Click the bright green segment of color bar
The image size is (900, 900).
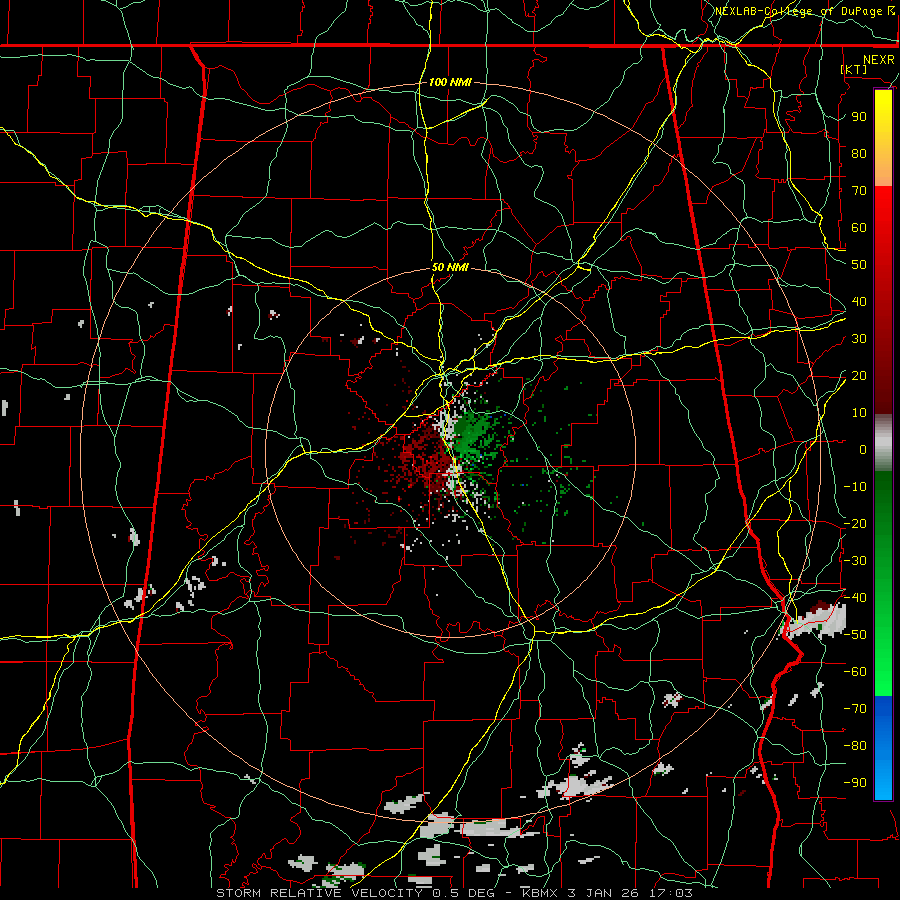tap(883, 660)
